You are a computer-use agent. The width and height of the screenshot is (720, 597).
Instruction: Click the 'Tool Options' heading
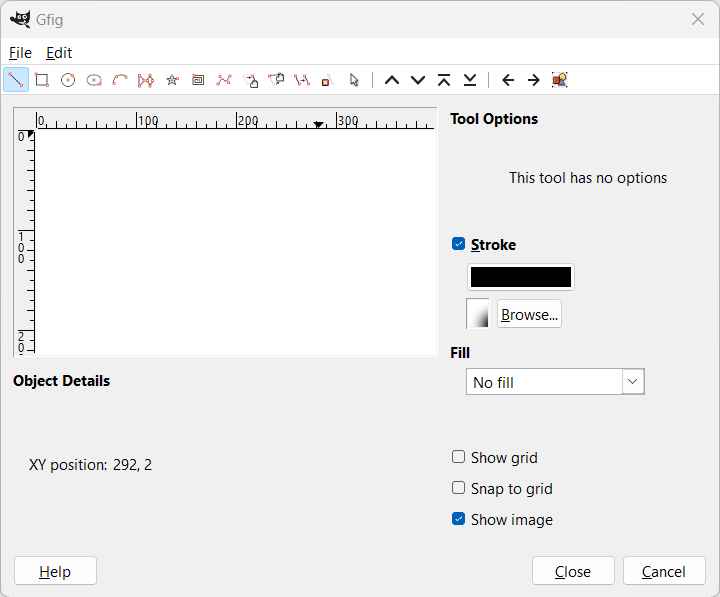click(494, 119)
